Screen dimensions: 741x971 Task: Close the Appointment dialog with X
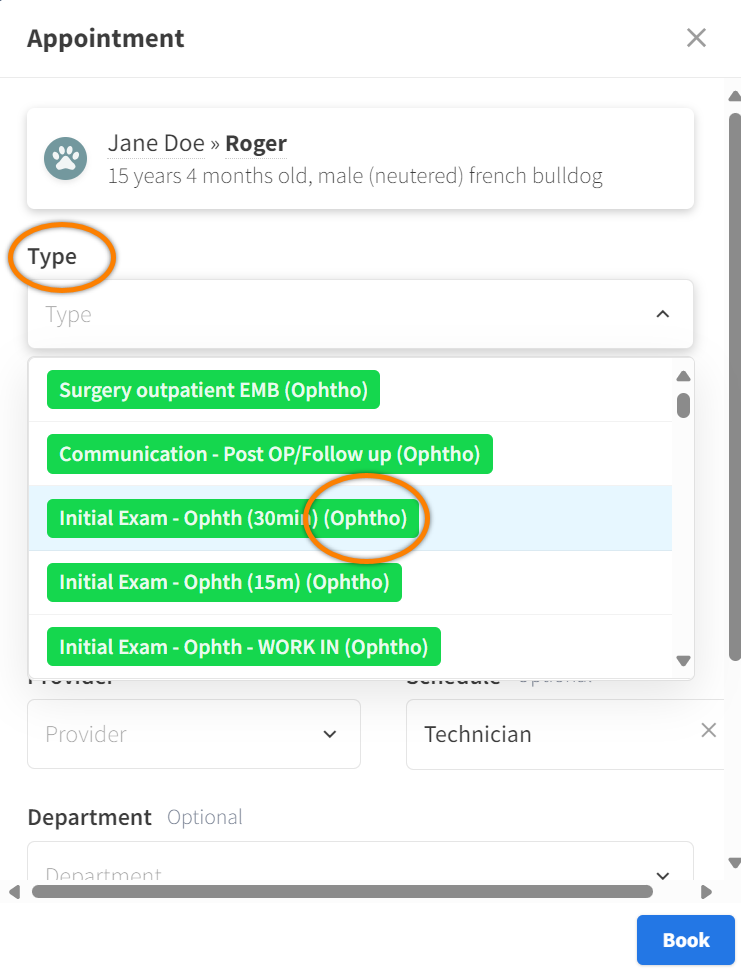coord(696,38)
